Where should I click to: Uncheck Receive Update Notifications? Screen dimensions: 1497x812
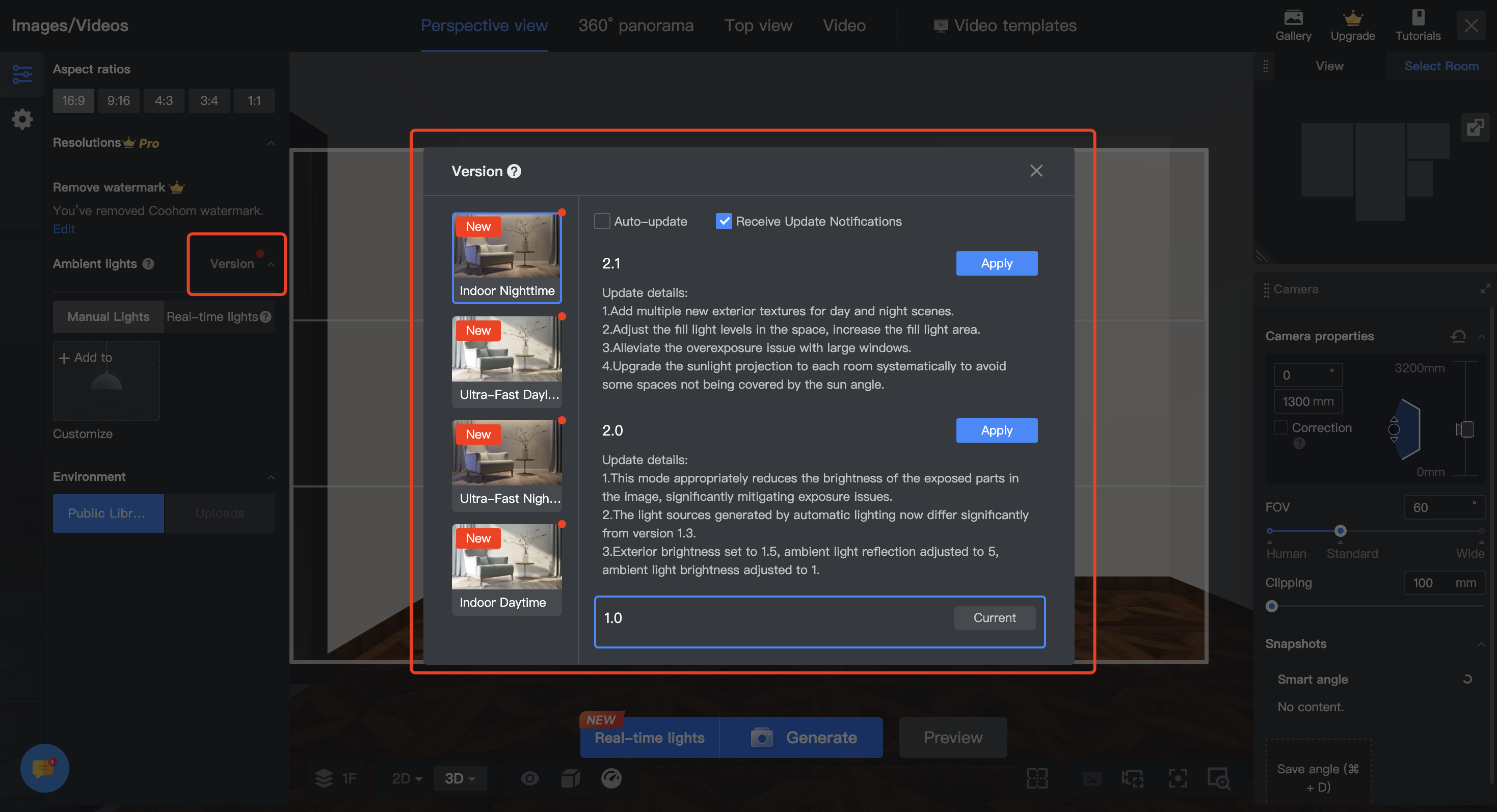[x=724, y=221]
